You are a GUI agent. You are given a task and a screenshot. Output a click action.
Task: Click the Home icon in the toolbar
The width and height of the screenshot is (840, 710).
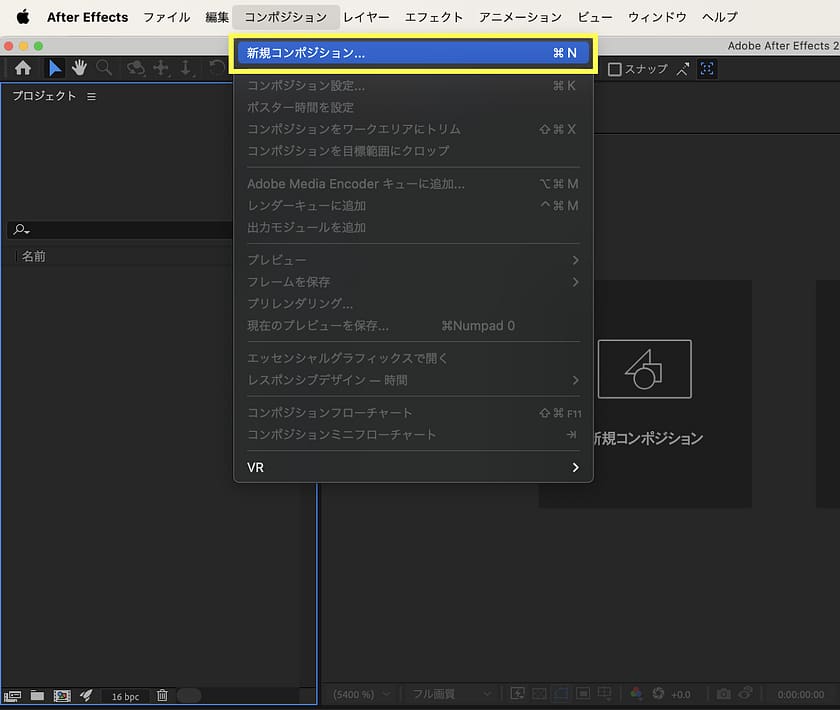click(23, 68)
